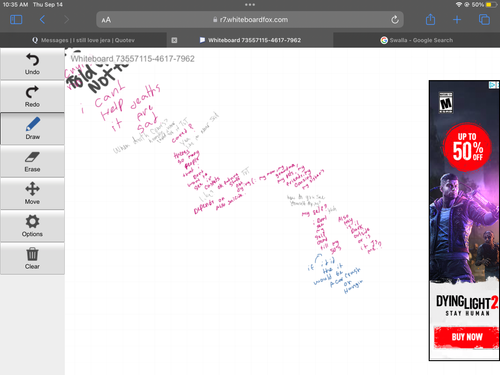Go back with Safari back arrow
Viewport: 500px width, 375px height.
[x=42, y=20]
